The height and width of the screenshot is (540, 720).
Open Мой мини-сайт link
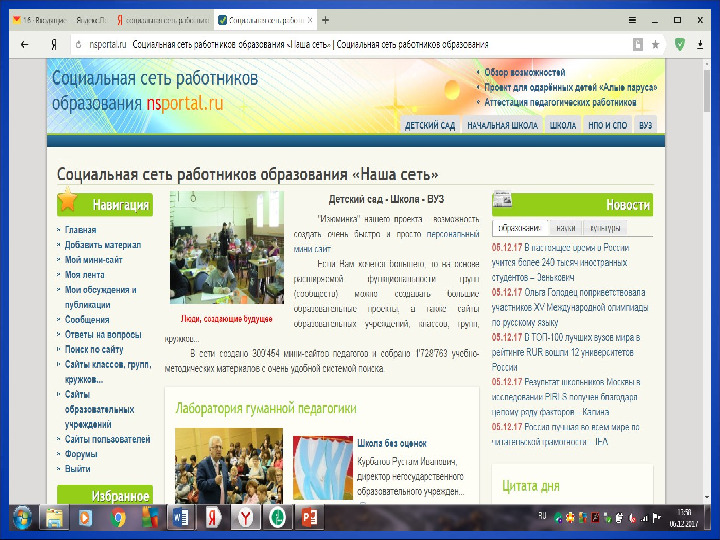pos(93,260)
